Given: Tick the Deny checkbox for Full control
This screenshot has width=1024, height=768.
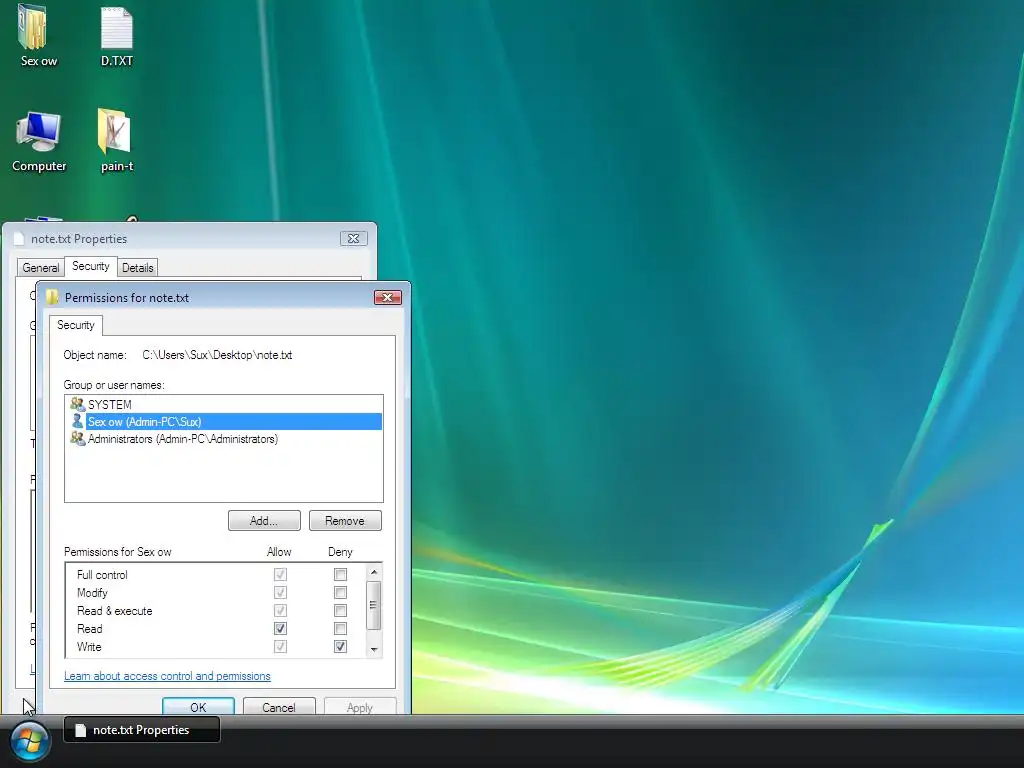Looking at the screenshot, I should point(340,575).
